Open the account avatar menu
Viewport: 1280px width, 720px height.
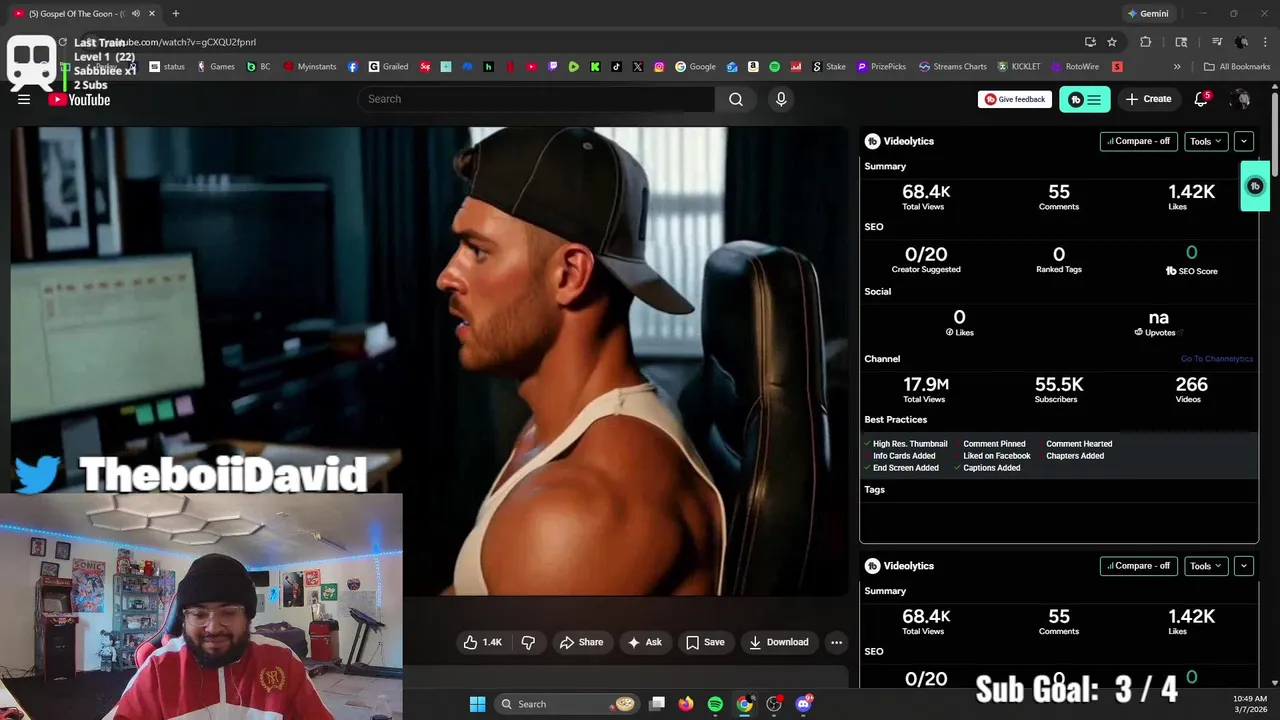[1240, 99]
